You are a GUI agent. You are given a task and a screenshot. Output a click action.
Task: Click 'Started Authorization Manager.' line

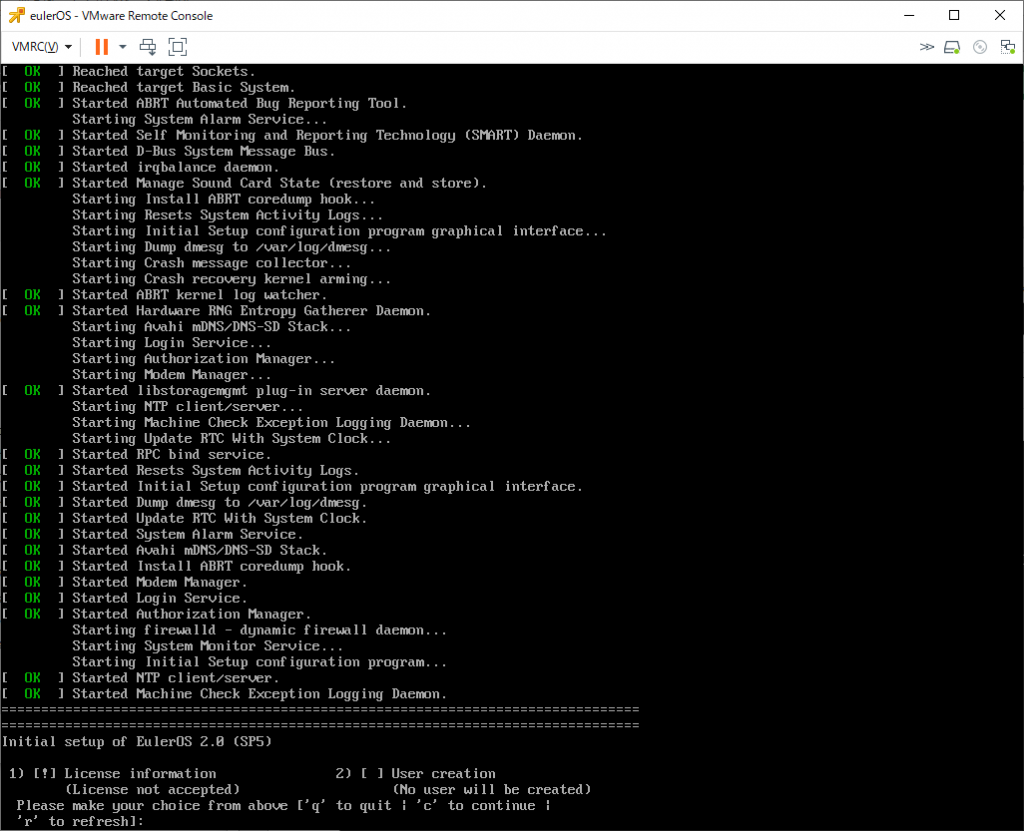(191, 614)
